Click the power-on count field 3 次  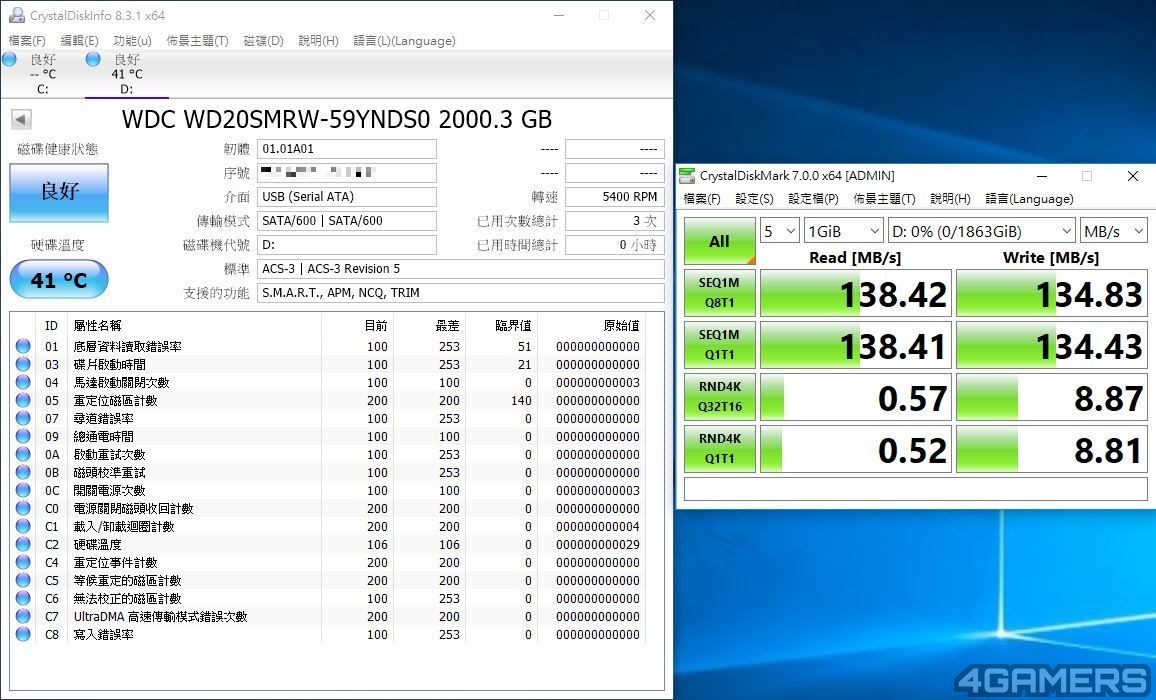(x=615, y=221)
